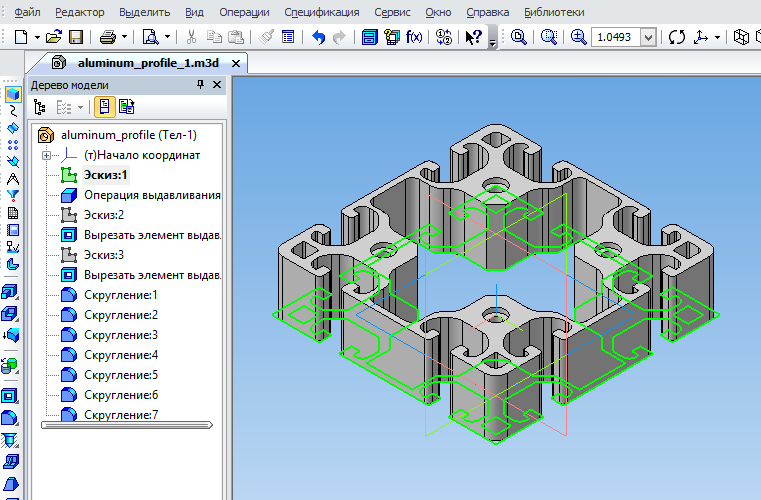Click the Print icon

pyautogui.click(x=107, y=37)
